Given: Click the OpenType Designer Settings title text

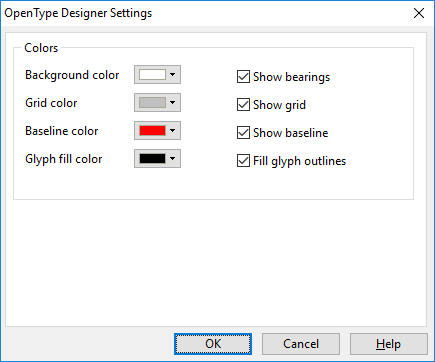Looking at the screenshot, I should pyautogui.click(x=78, y=13).
